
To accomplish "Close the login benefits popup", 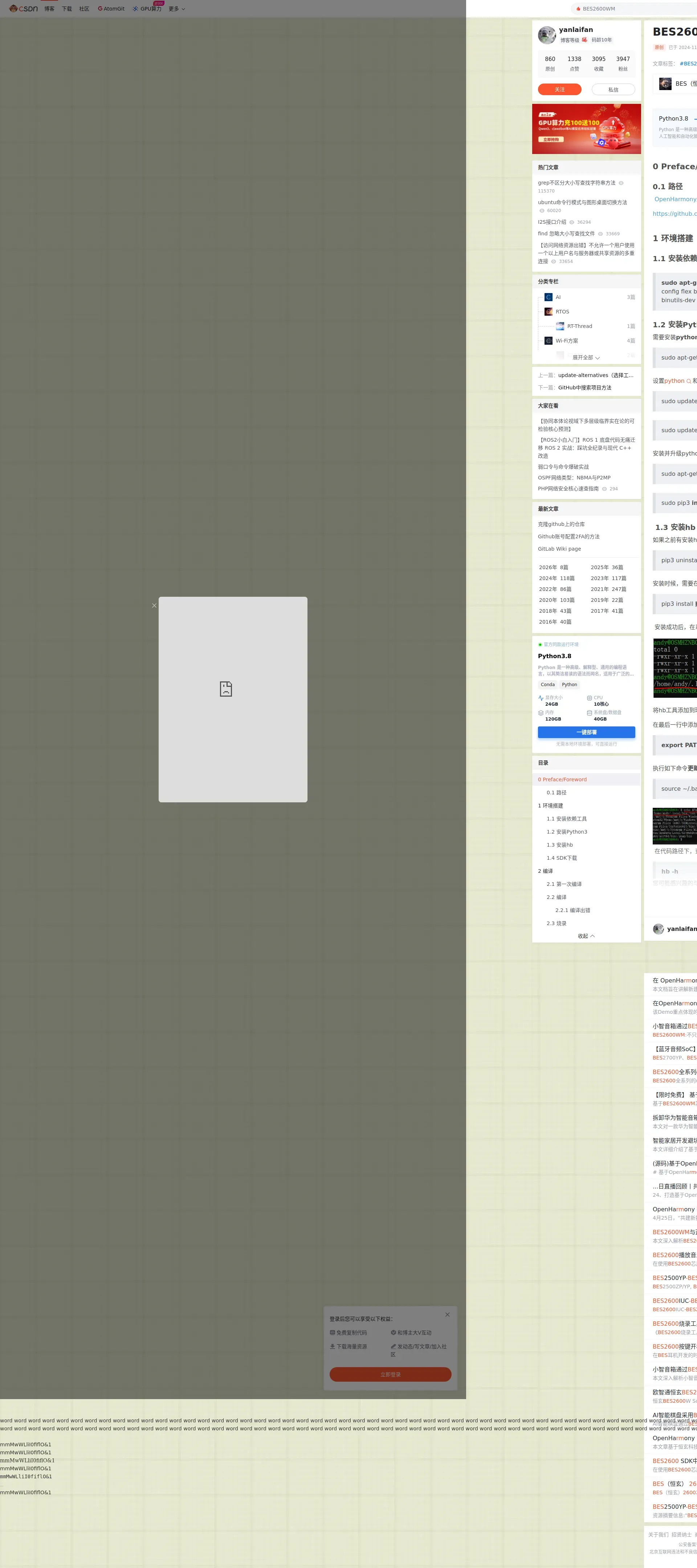I will coord(447,1314).
